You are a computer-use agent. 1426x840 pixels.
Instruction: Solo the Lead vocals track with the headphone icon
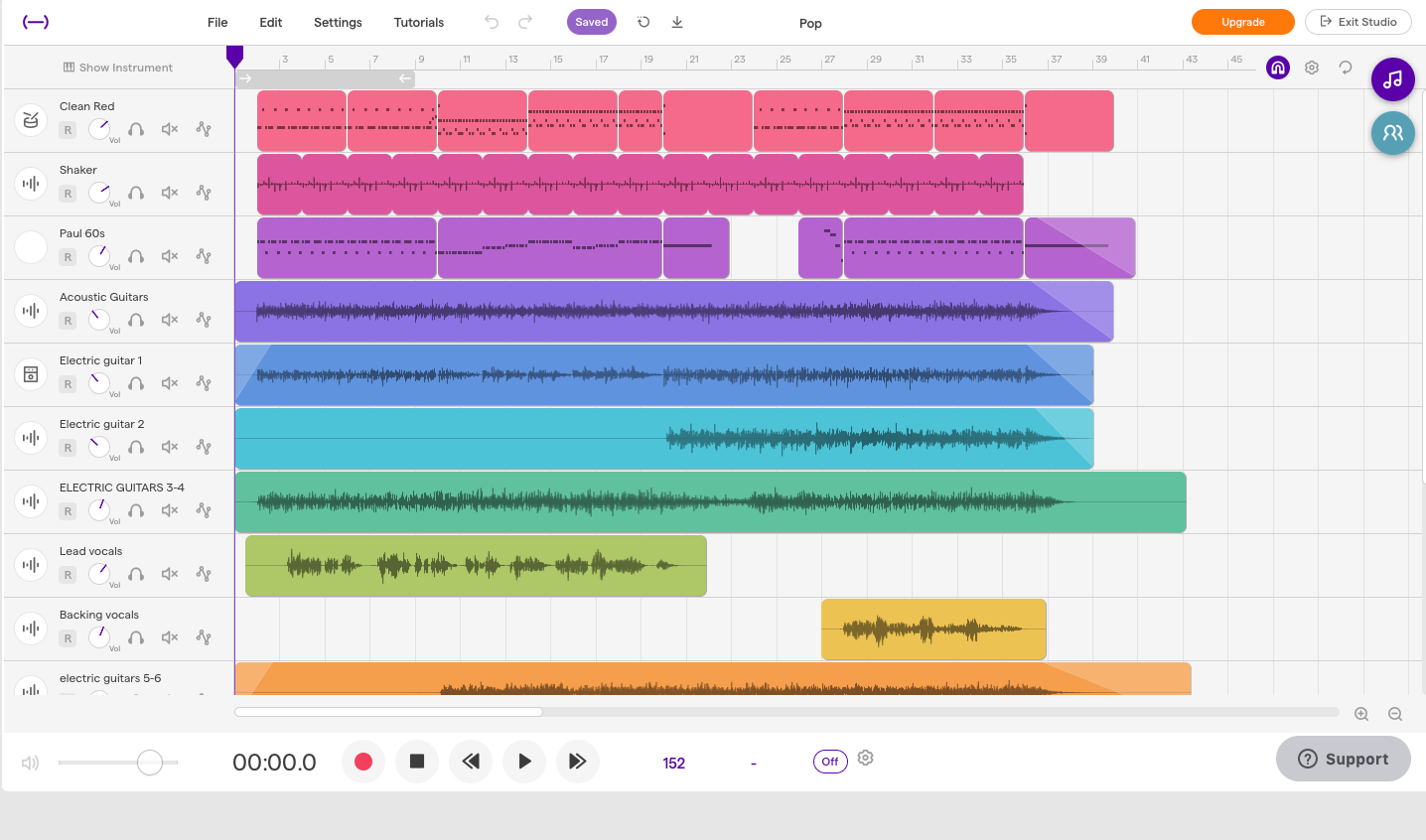click(x=136, y=574)
